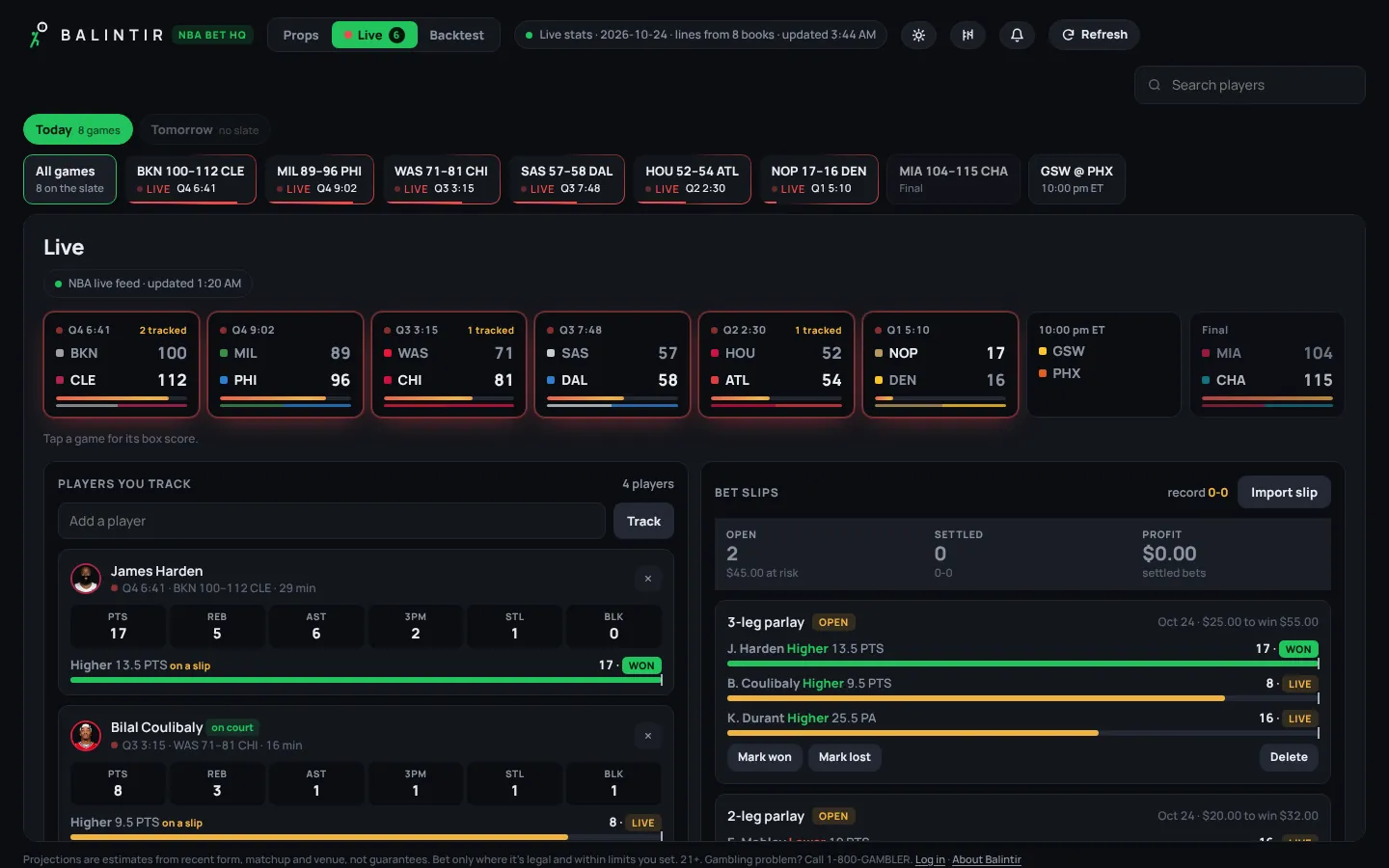Click the search magnifier icon

point(1155,85)
